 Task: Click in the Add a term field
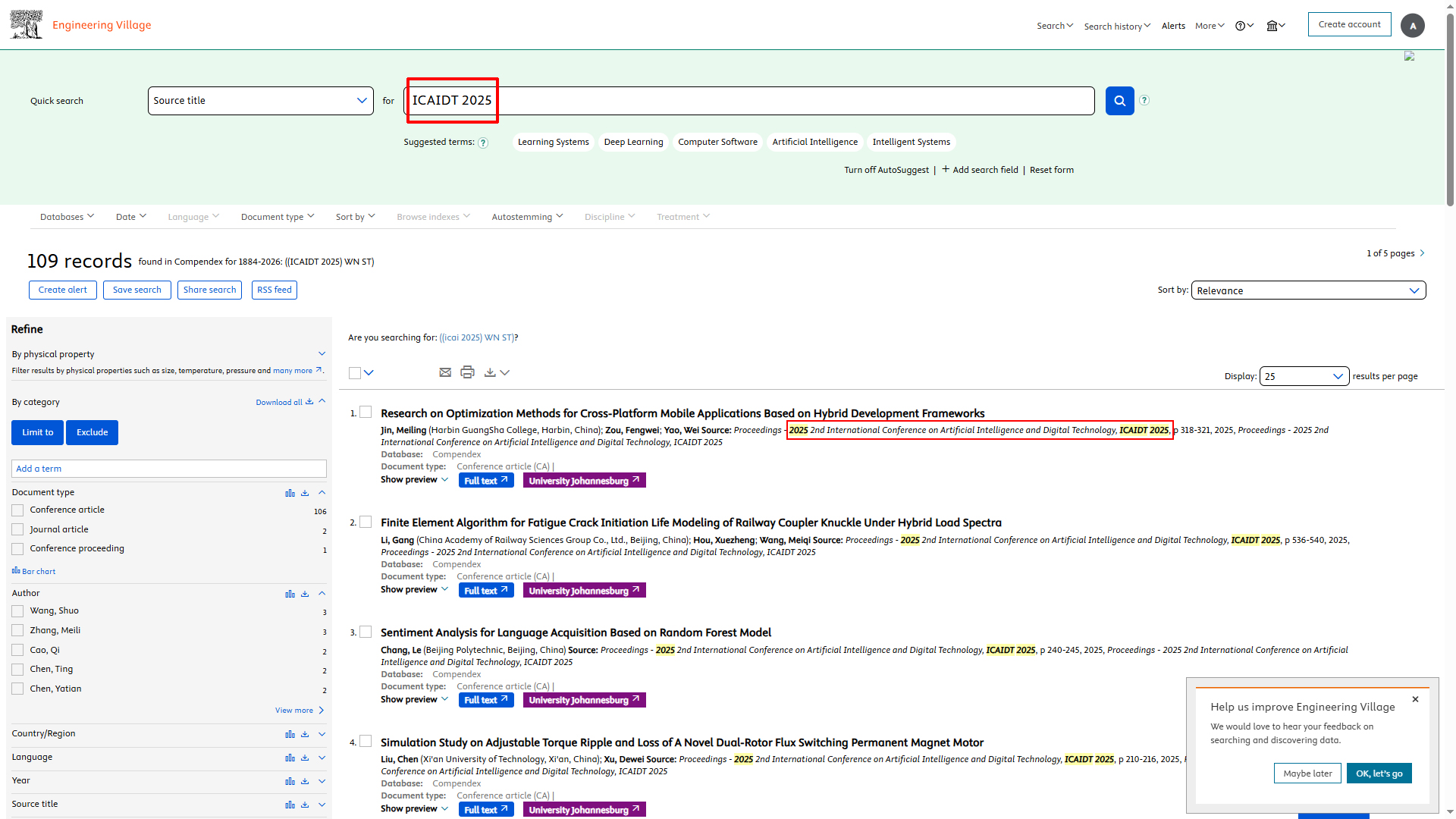point(168,469)
